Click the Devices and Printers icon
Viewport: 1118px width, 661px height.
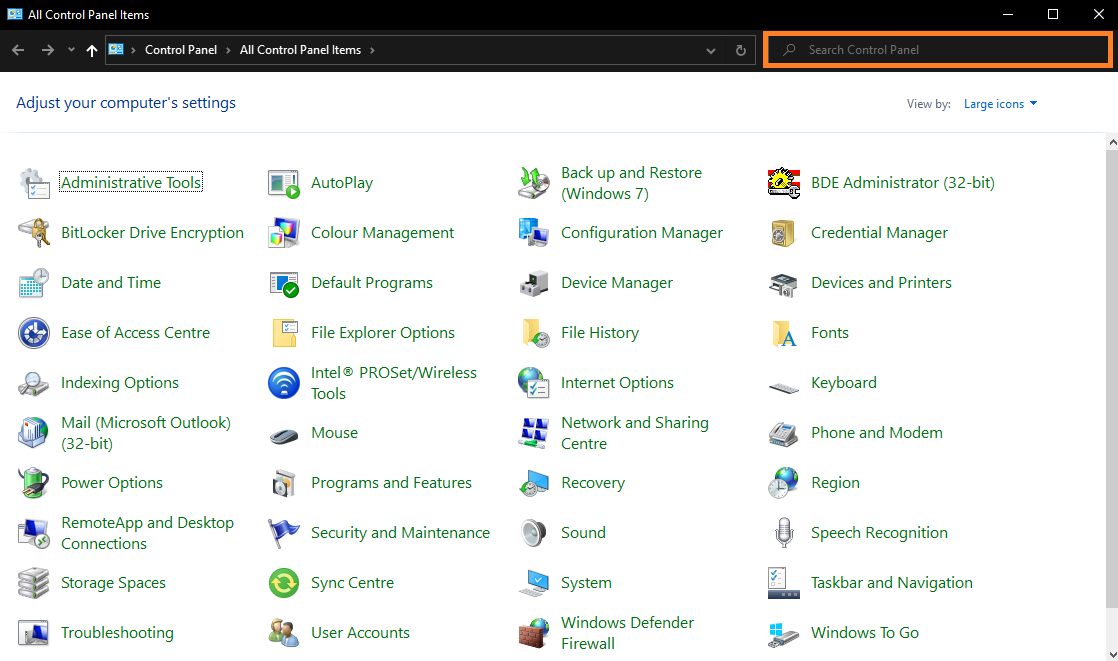(784, 283)
